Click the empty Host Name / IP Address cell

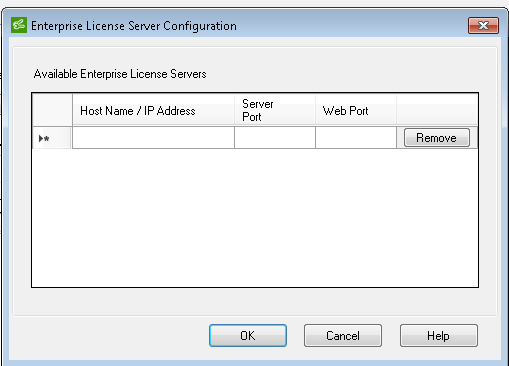coord(153,138)
